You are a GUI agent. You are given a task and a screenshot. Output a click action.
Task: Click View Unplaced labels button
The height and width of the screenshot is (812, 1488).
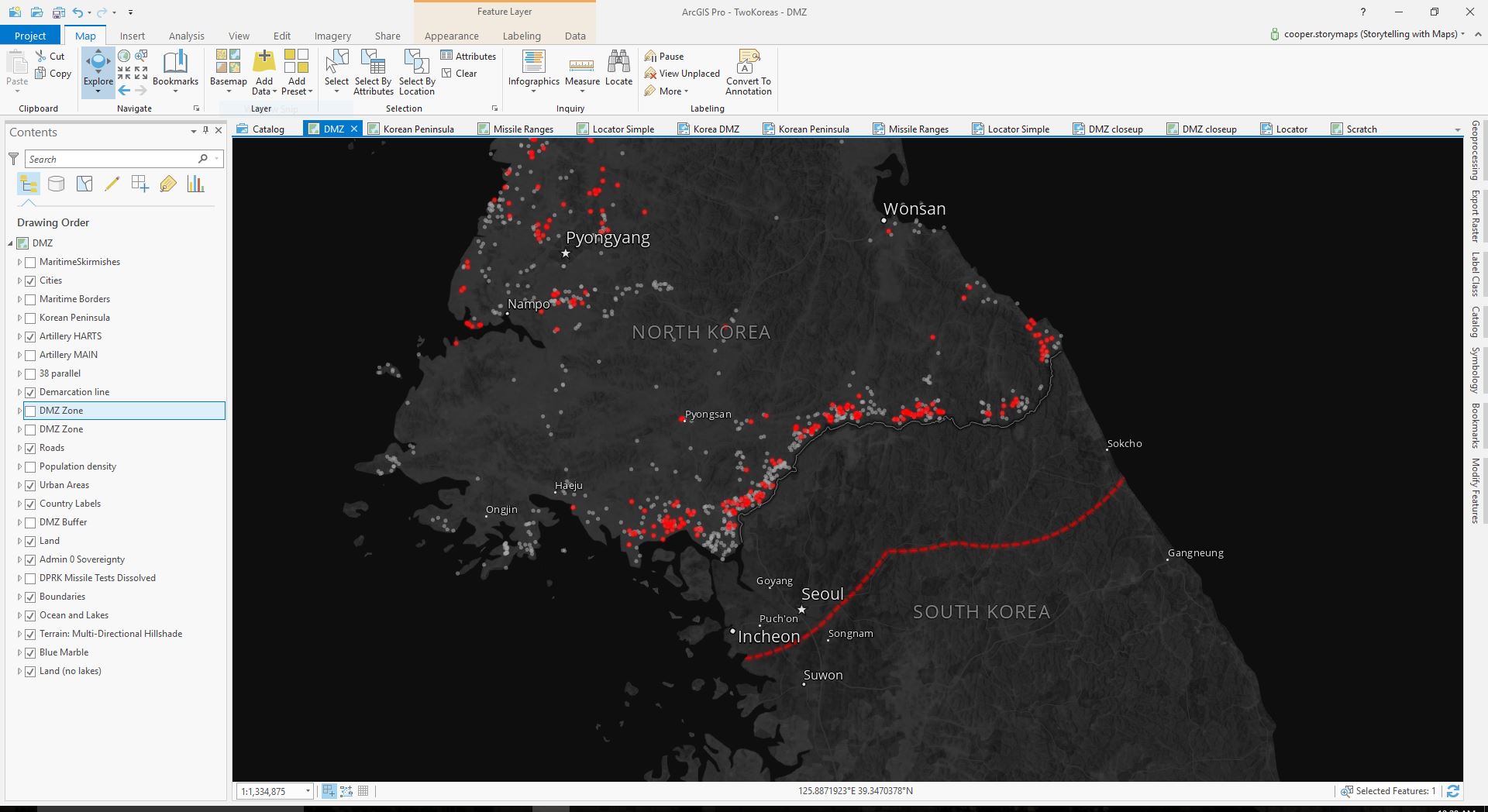(x=682, y=74)
